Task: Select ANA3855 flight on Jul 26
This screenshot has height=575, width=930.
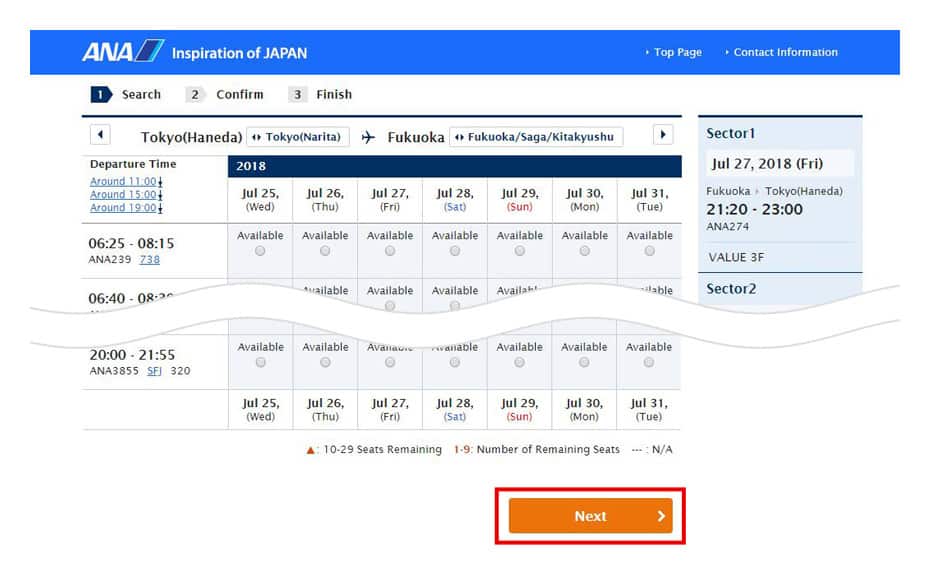Action: click(325, 363)
